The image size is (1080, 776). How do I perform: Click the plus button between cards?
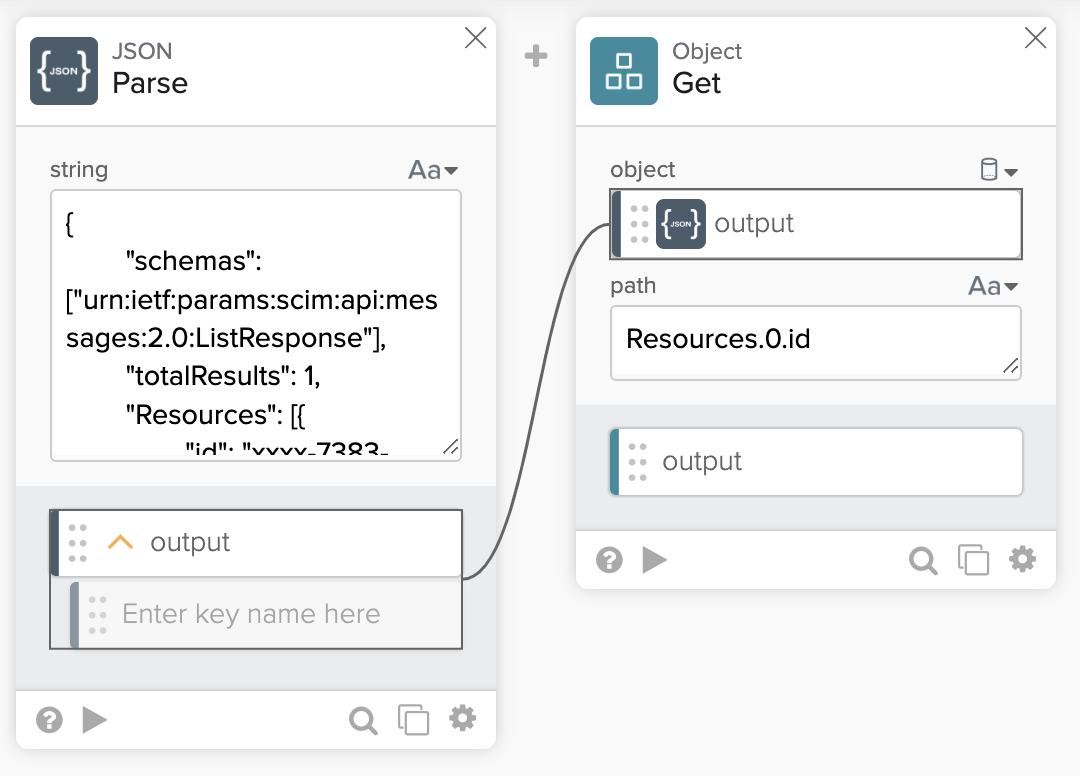tap(537, 57)
